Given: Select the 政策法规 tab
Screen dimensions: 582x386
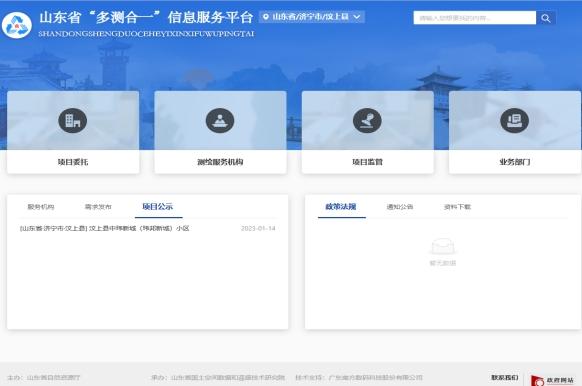Looking at the screenshot, I should click(x=341, y=206).
